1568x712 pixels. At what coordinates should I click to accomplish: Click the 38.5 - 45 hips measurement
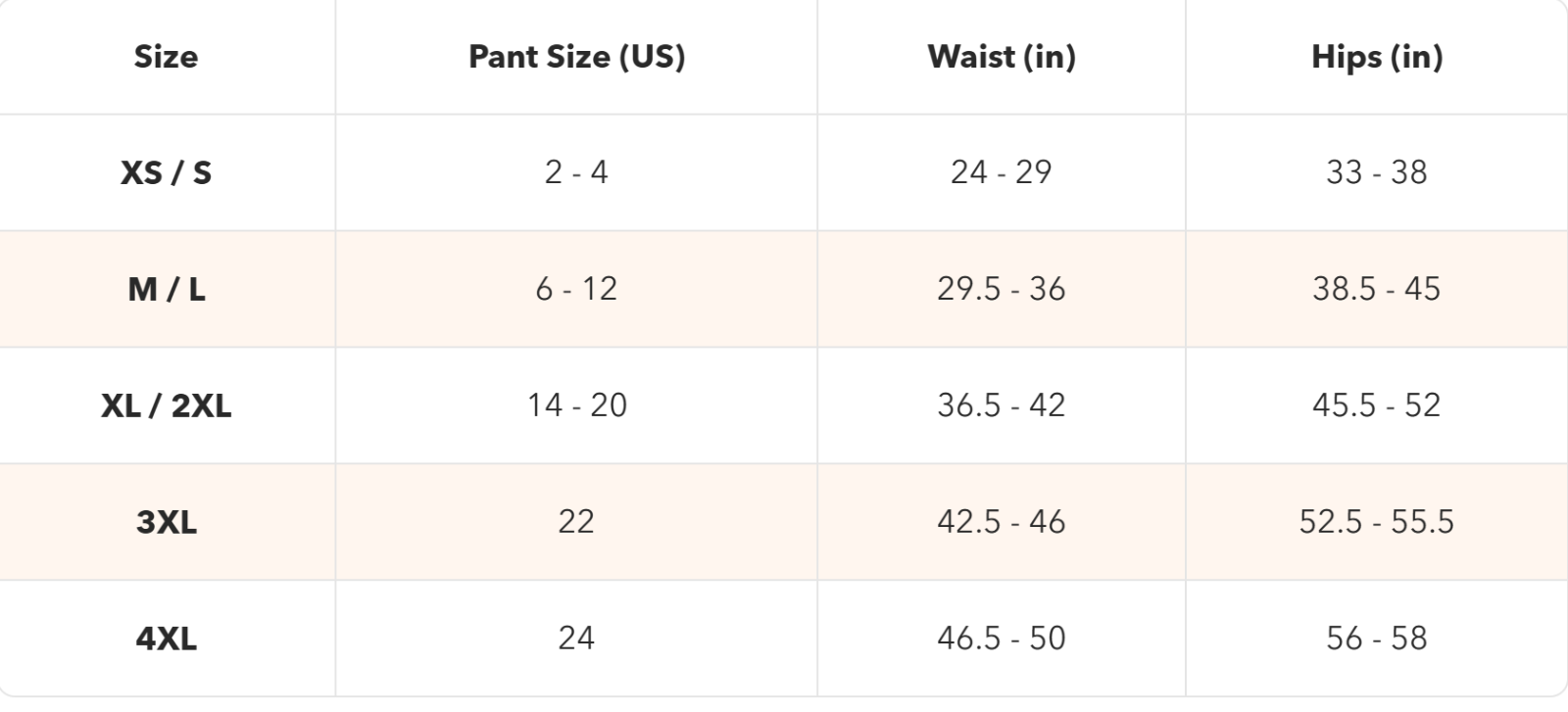pos(1377,289)
